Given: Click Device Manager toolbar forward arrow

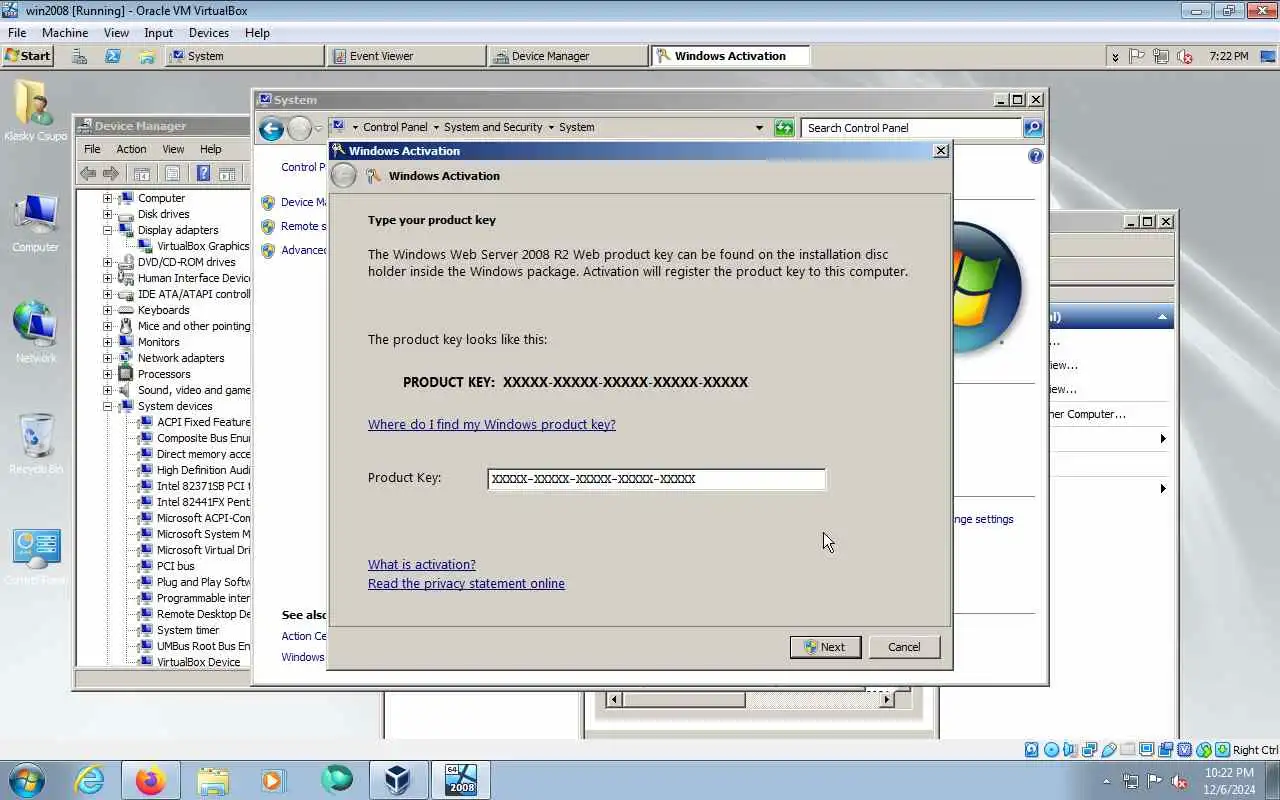Looking at the screenshot, I should click(110, 173).
